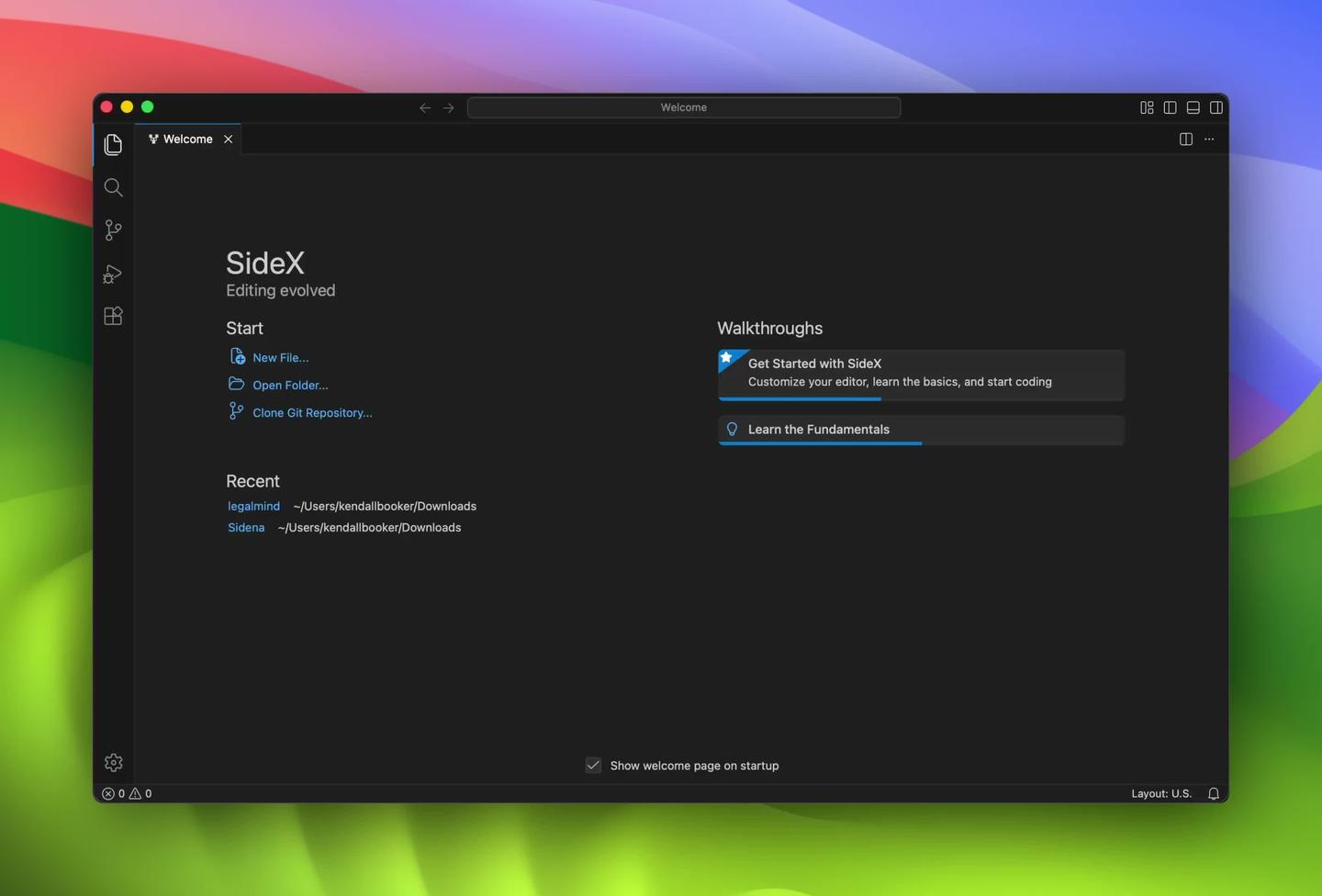
Task: Choose Clone Git Repository...
Action: click(312, 412)
